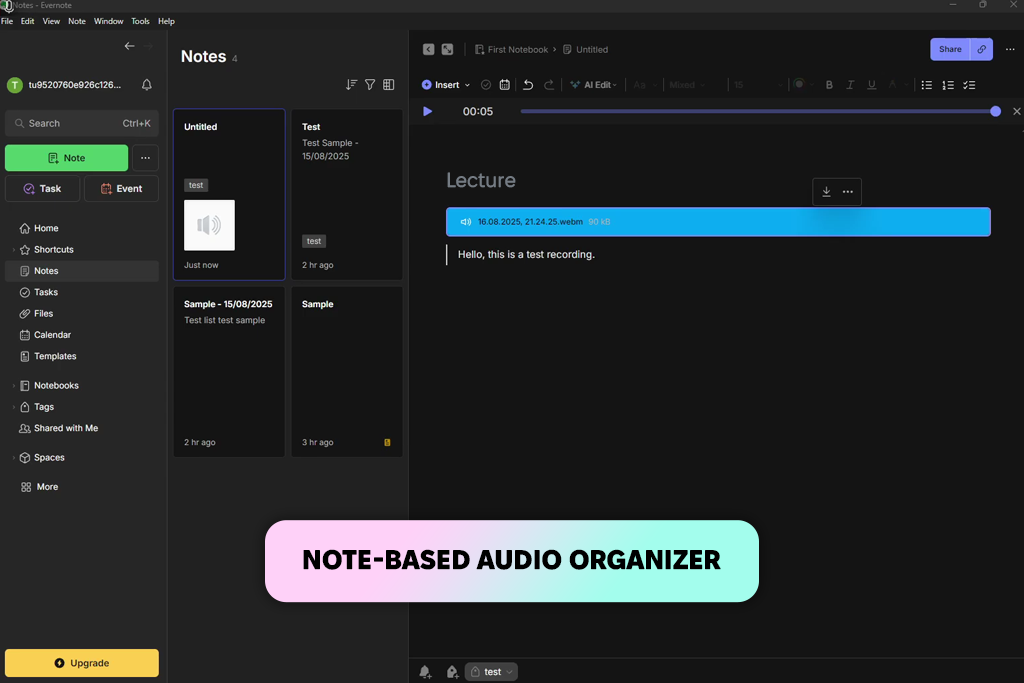Screen dimensions: 1024x683
Task: Open the View menu
Action: click(51, 21)
